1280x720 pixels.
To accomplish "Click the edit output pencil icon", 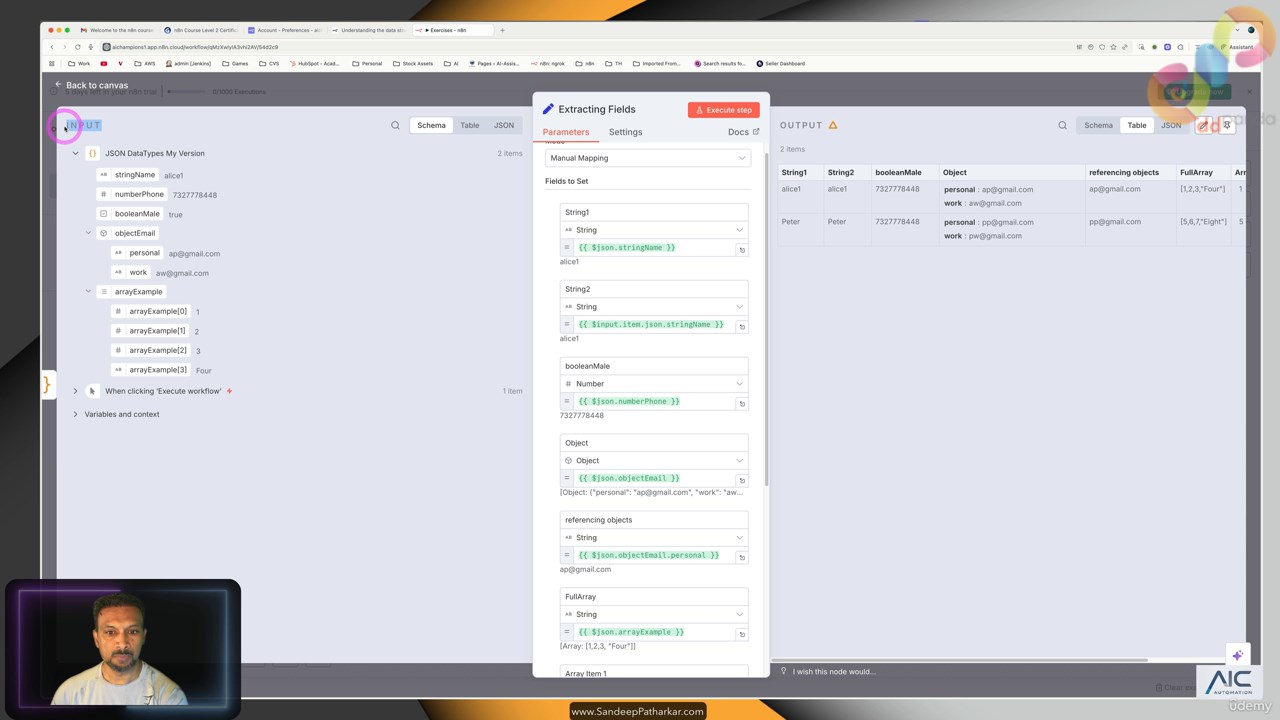I will (x=1204, y=125).
